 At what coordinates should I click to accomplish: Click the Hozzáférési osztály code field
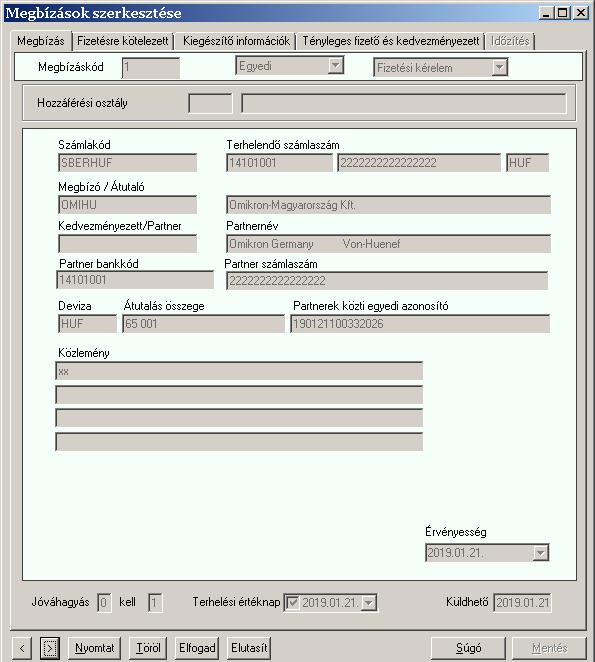(210, 103)
